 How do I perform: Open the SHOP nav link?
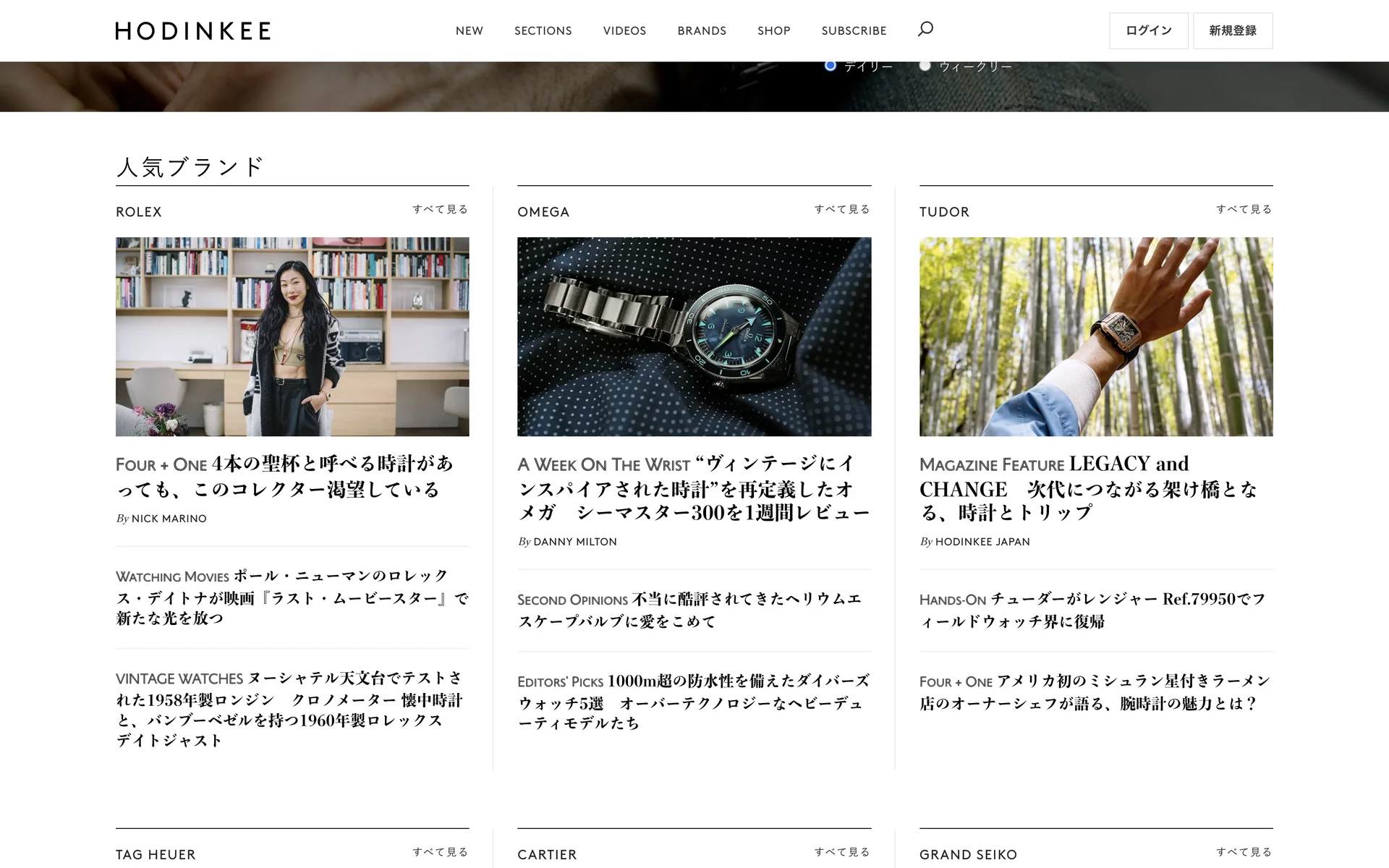click(773, 31)
